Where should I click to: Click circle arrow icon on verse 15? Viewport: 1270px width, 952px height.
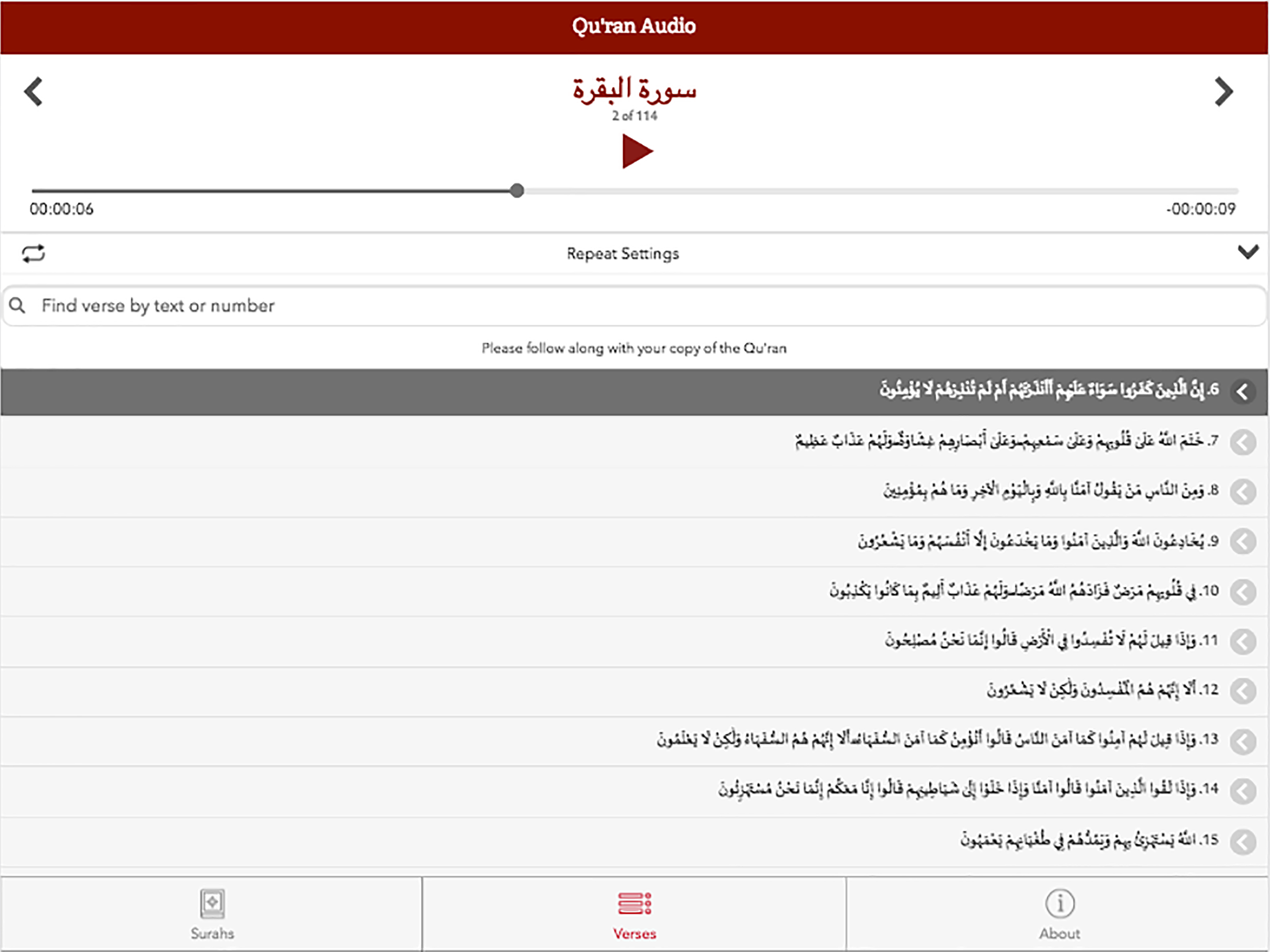pyautogui.click(x=1243, y=842)
